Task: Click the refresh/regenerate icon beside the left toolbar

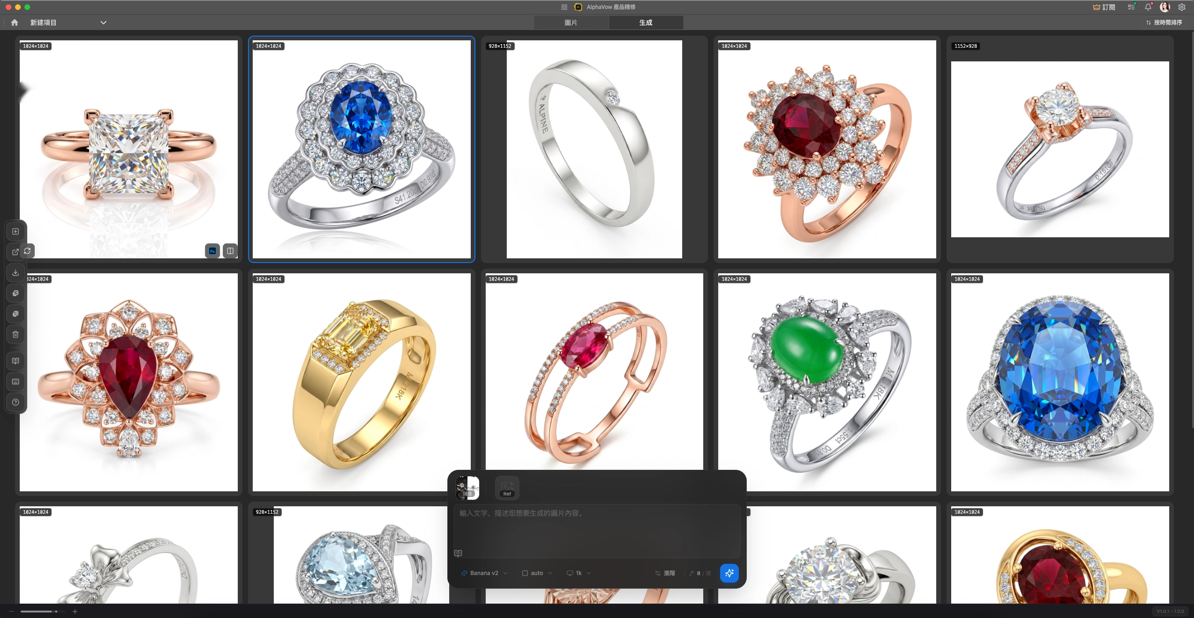Action: (x=28, y=250)
